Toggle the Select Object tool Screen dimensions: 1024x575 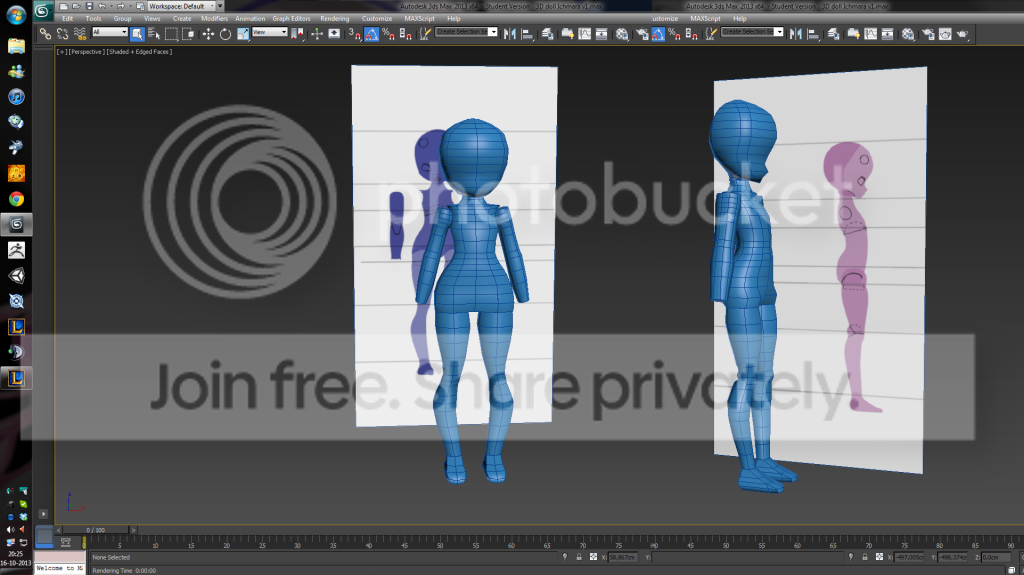[x=138, y=34]
